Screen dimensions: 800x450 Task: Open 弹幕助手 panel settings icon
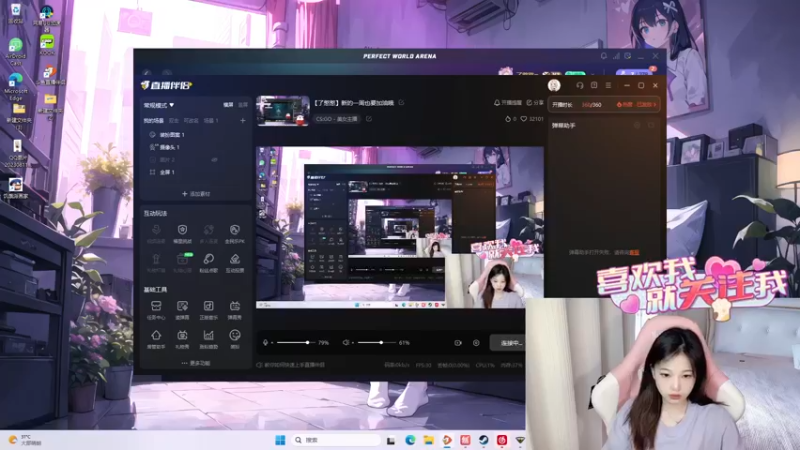point(637,125)
